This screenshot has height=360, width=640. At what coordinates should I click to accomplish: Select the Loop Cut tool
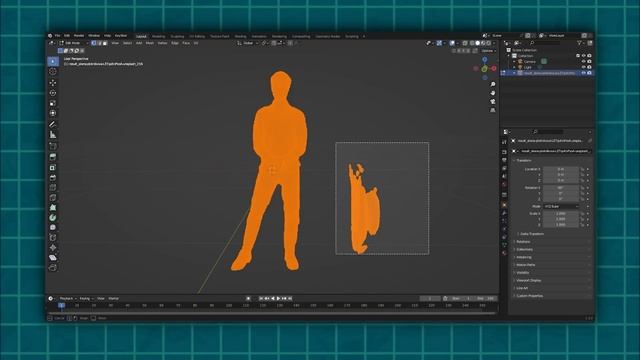point(53,188)
